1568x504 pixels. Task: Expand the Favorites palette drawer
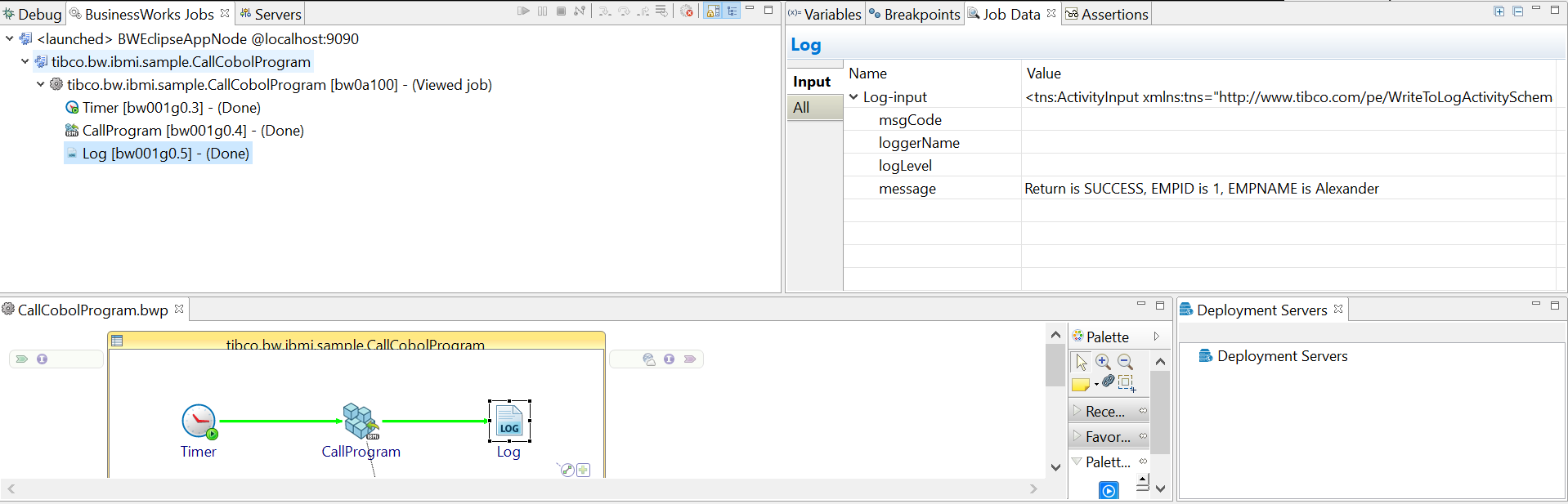click(x=1077, y=436)
